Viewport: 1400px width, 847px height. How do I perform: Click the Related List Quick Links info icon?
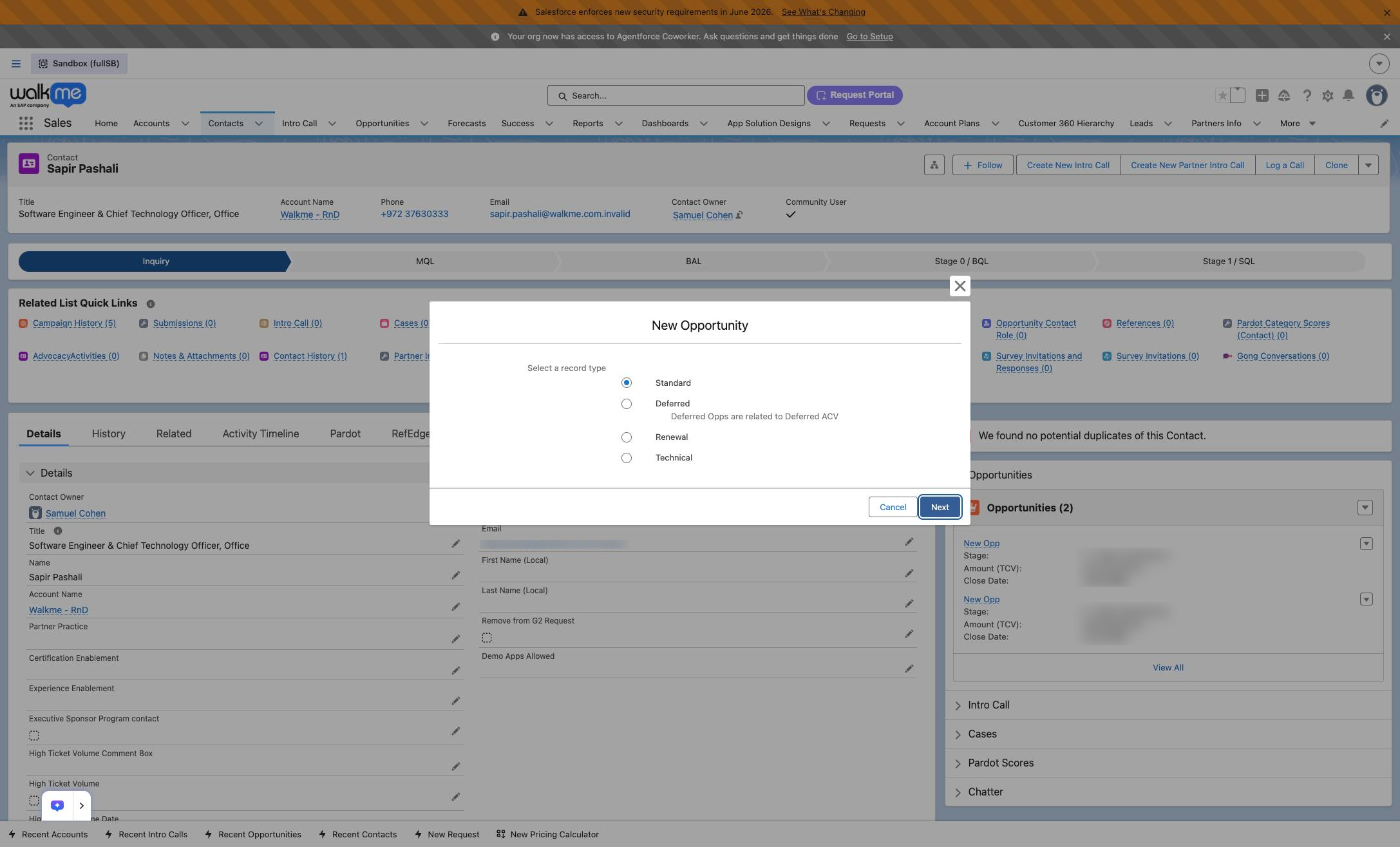click(151, 304)
